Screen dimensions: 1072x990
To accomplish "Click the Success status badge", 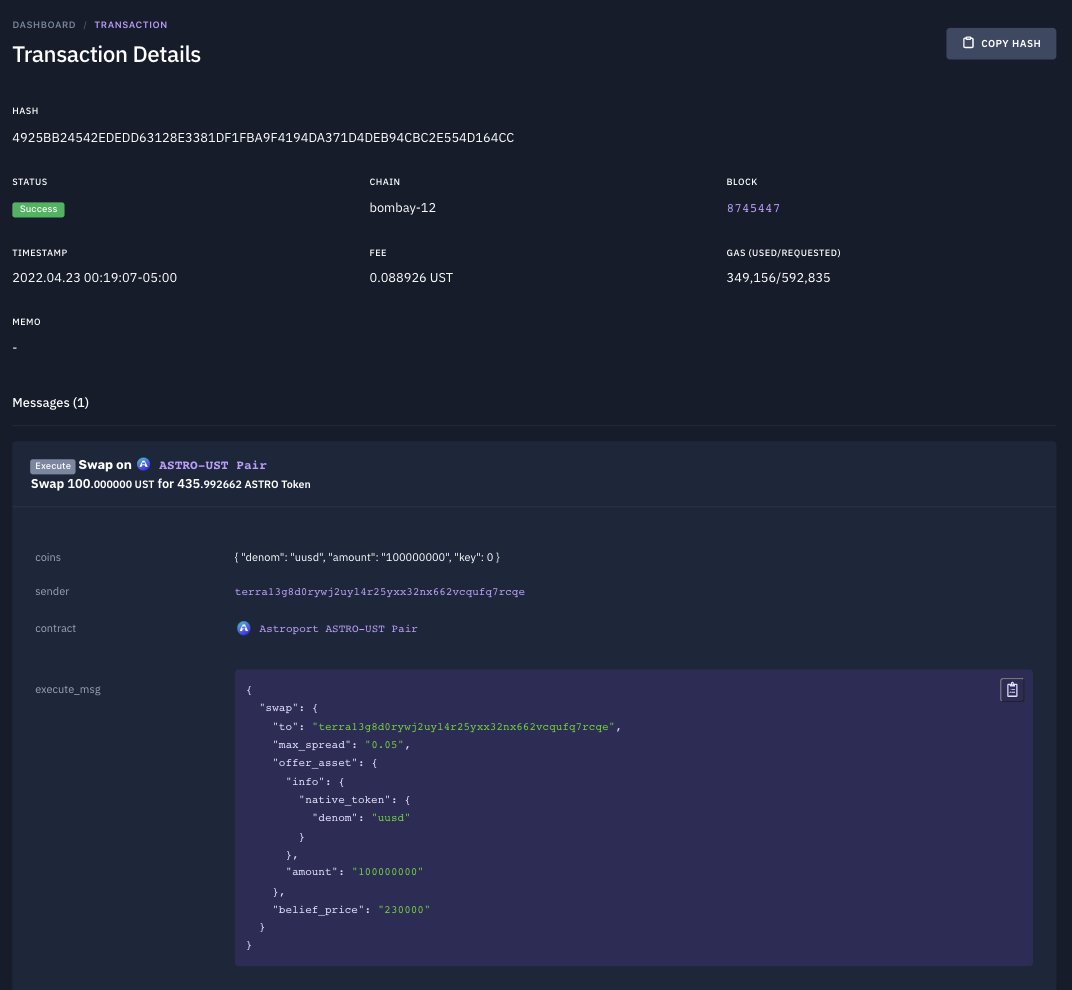I will 38,209.
